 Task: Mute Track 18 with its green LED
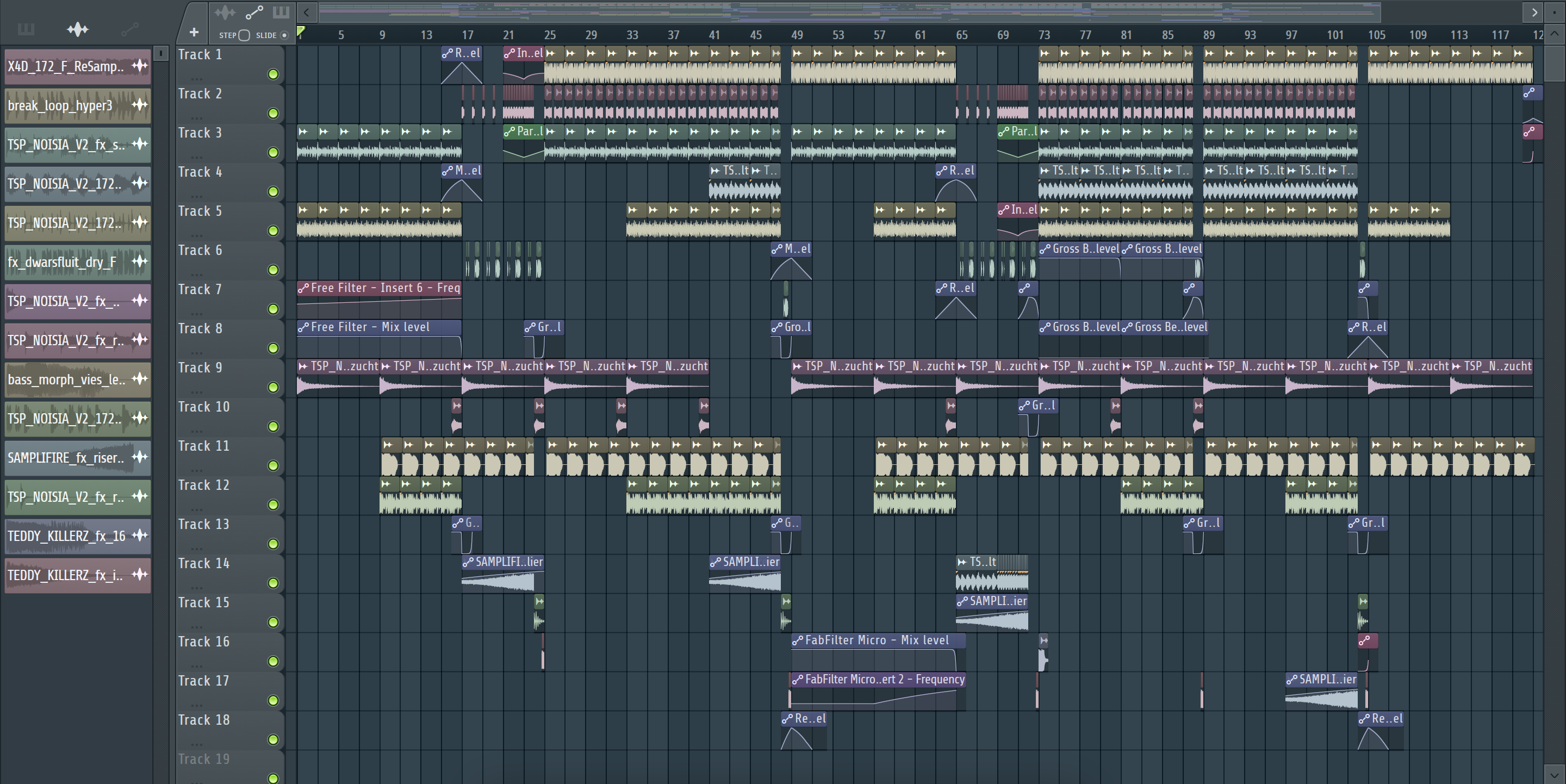tap(274, 739)
